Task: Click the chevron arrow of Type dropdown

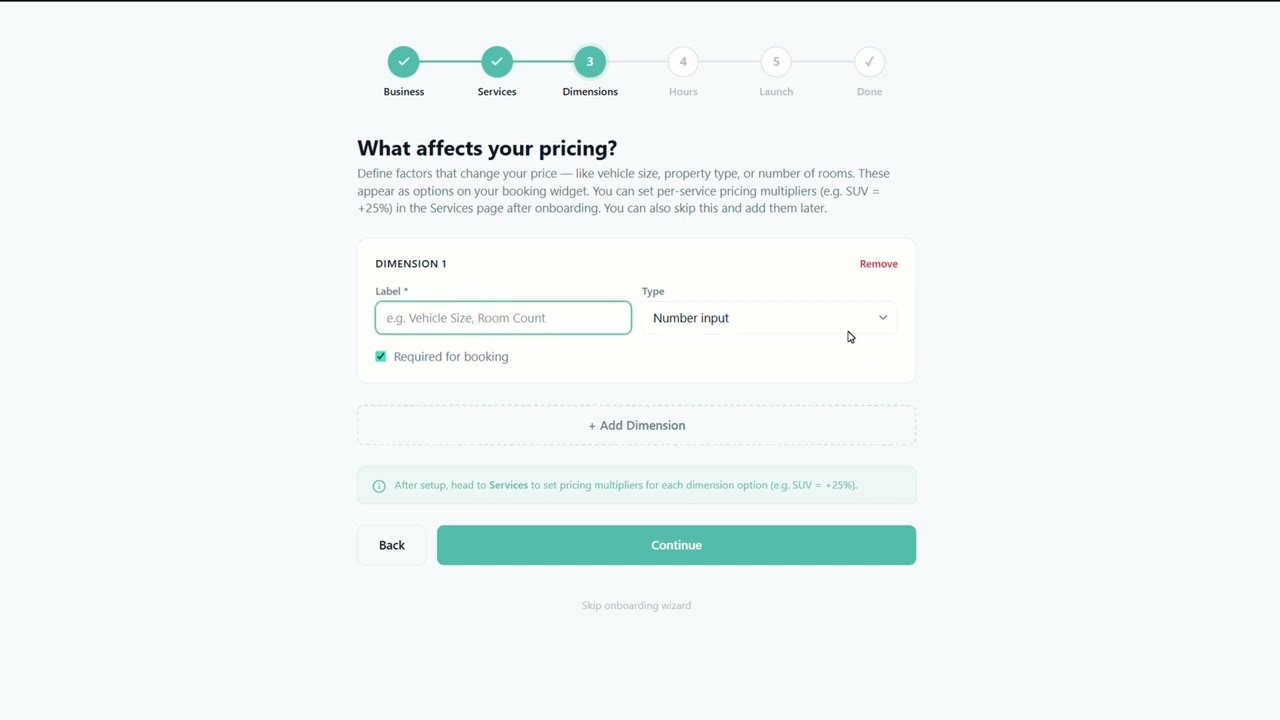Action: tap(883, 318)
